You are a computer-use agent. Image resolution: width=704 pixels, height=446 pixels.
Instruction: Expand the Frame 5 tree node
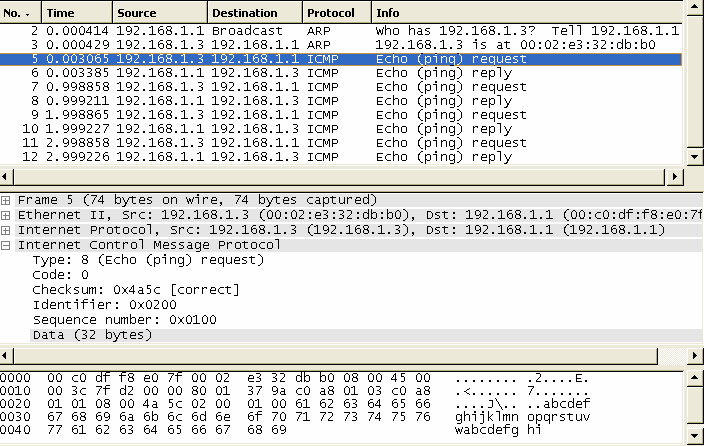(x=5, y=200)
